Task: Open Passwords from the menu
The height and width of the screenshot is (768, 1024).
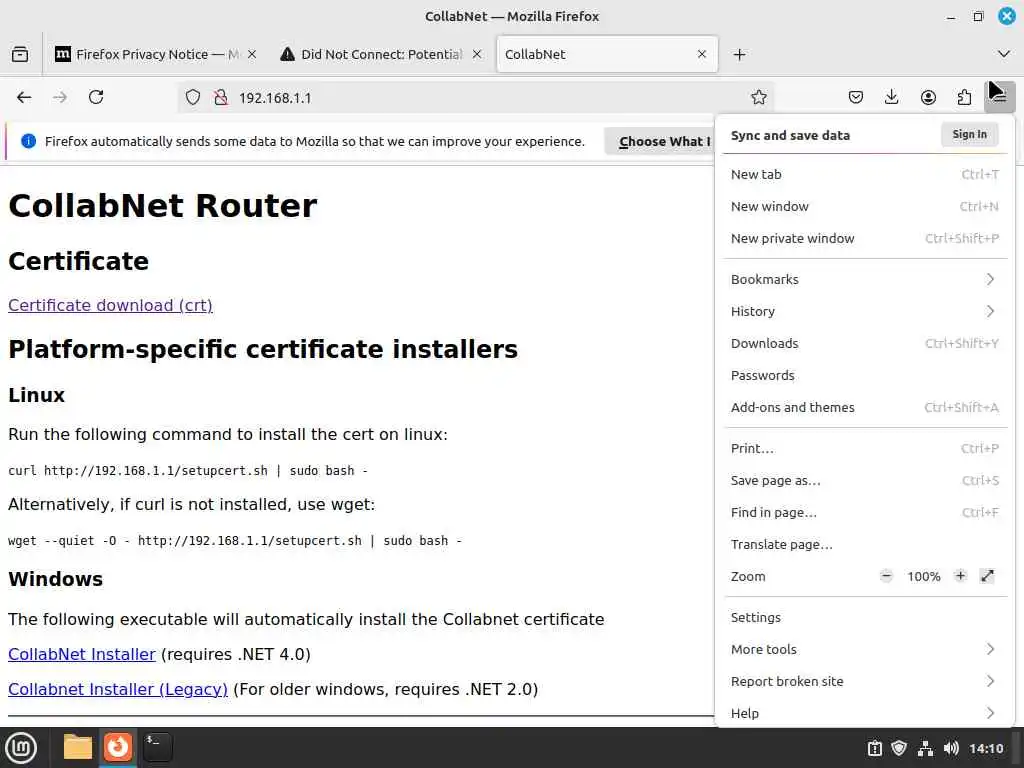Action: pos(865,376)
